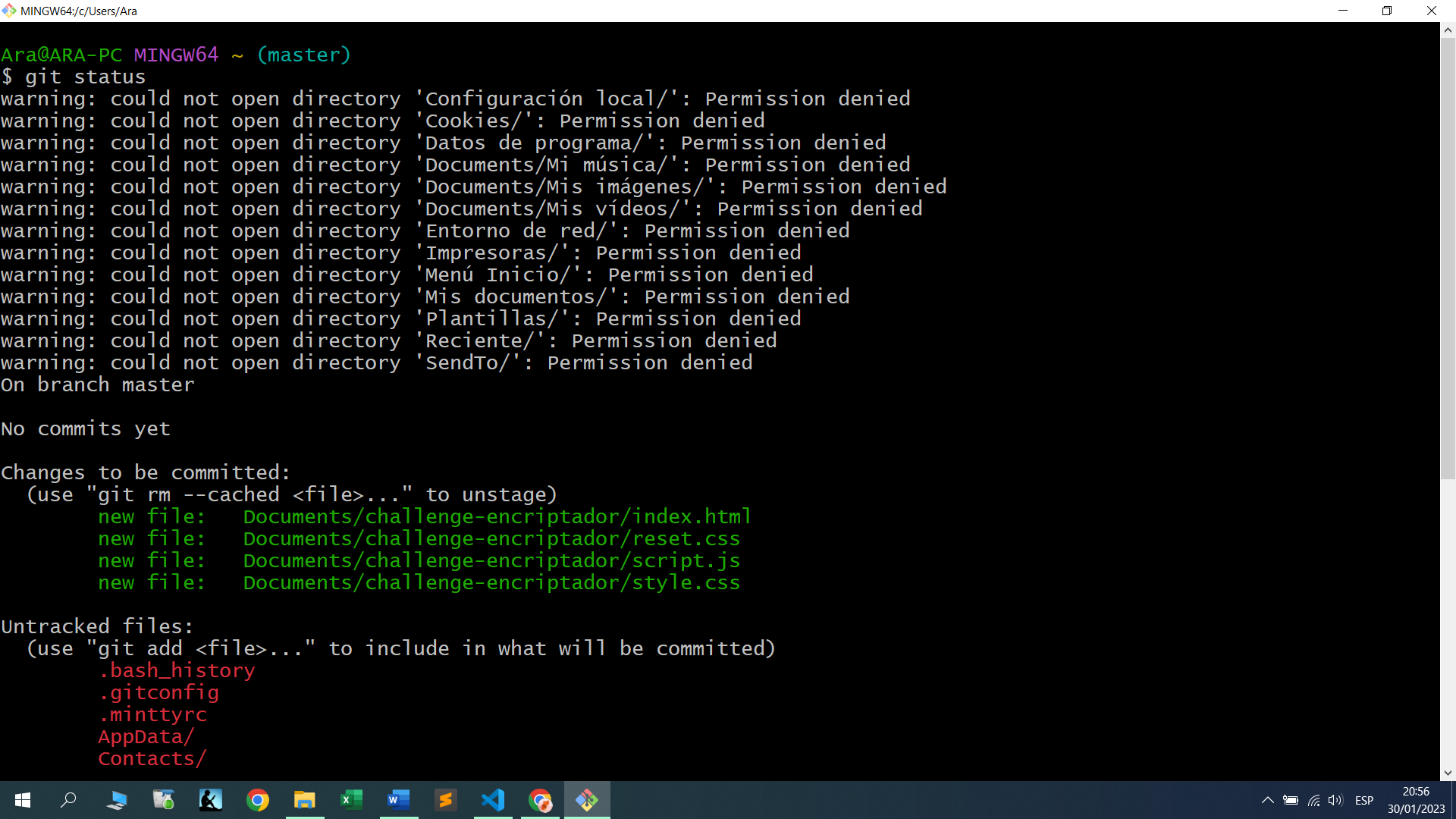This screenshot has width=1456, height=819.
Task: Open the Wi-Fi network icon
Action: click(1314, 800)
